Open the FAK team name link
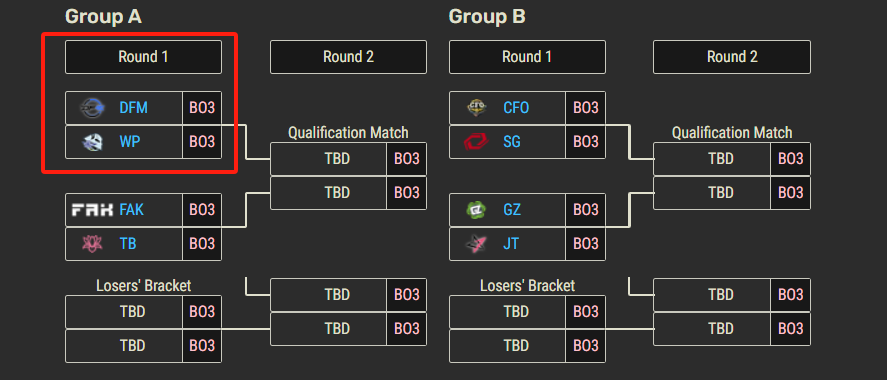Image resolution: width=887 pixels, height=380 pixels. coord(131,210)
